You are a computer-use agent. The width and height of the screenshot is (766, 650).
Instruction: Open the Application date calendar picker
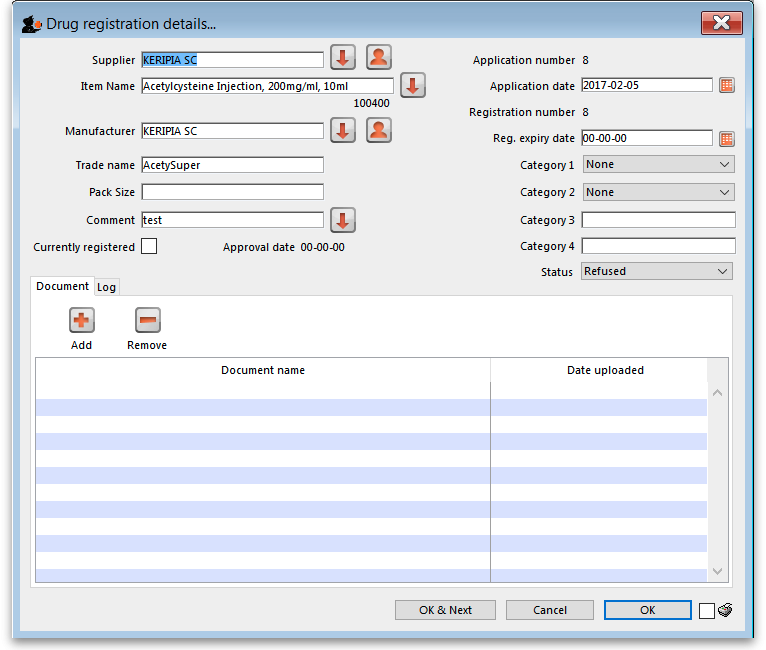(x=727, y=86)
